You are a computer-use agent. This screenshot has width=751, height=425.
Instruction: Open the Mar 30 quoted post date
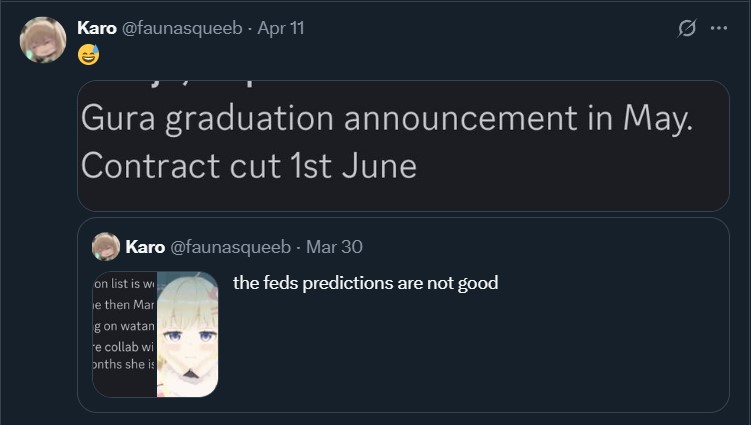point(334,247)
